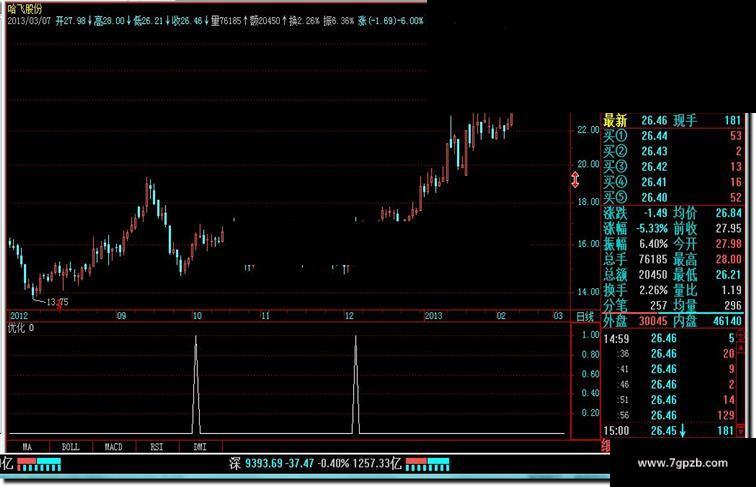
Task: Click the 内盘 value 46140
Action: [x=727, y=321]
